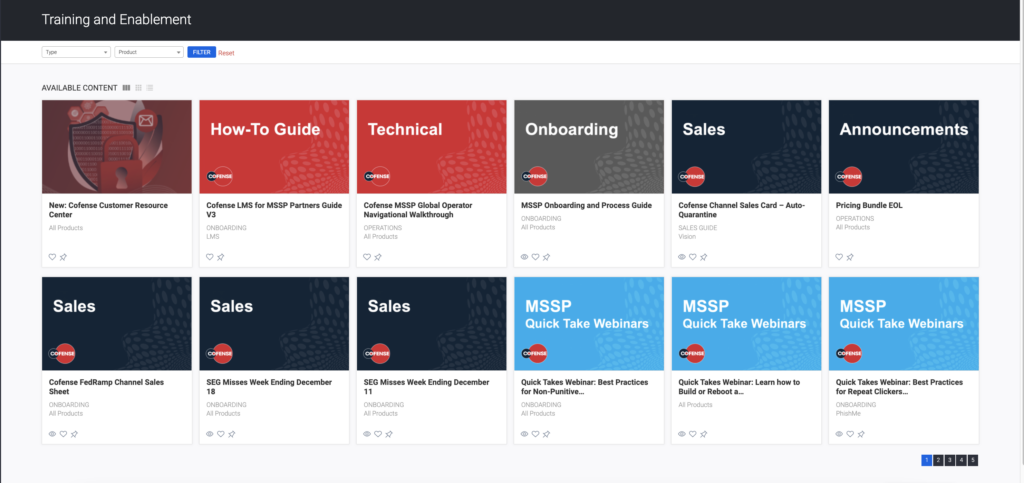Open the Customer Resource Center thumbnail
This screenshot has width=1024, height=483.
coord(117,147)
